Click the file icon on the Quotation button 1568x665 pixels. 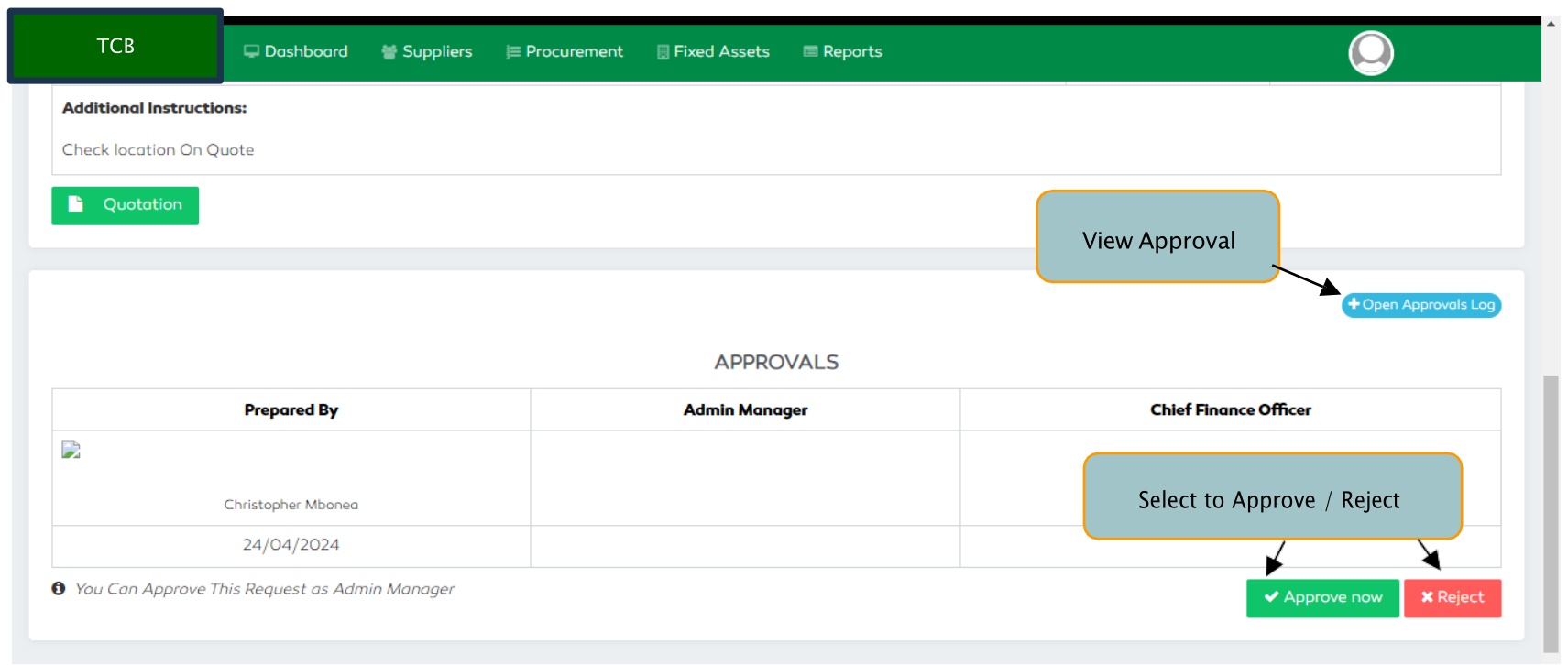pos(76,204)
